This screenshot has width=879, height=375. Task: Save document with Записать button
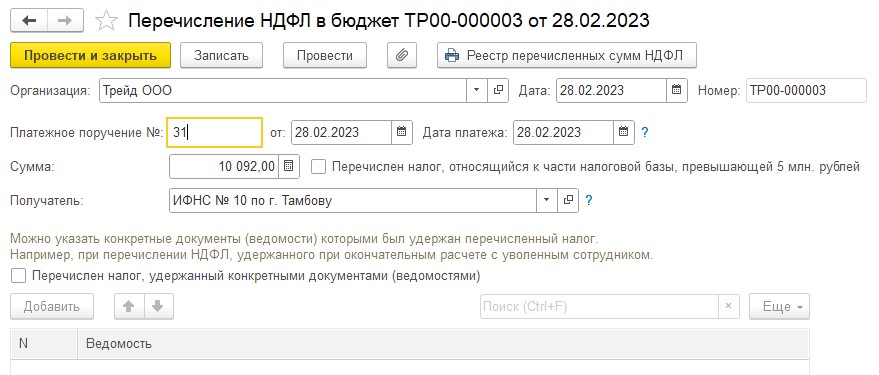click(221, 55)
